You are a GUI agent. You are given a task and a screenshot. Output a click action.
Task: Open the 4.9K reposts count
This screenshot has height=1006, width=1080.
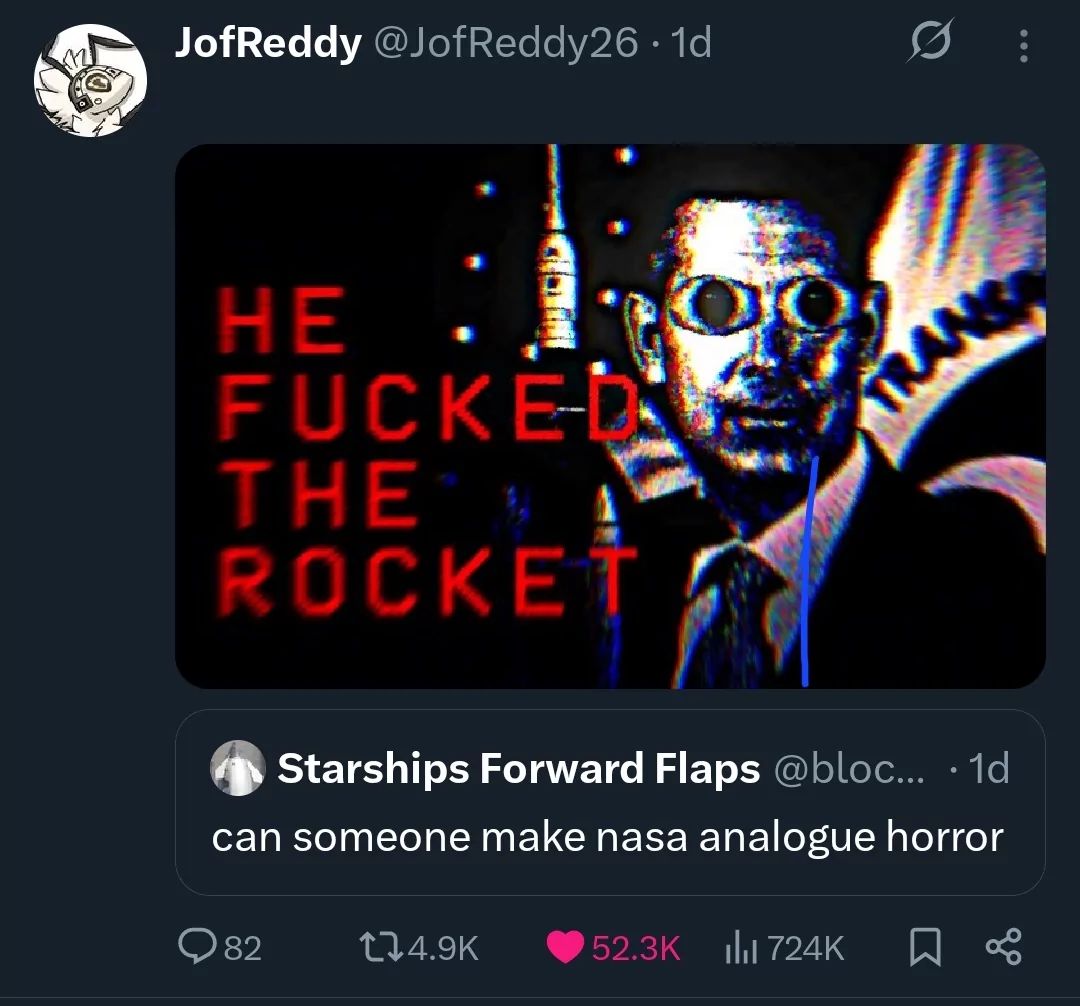pyautogui.click(x=443, y=948)
